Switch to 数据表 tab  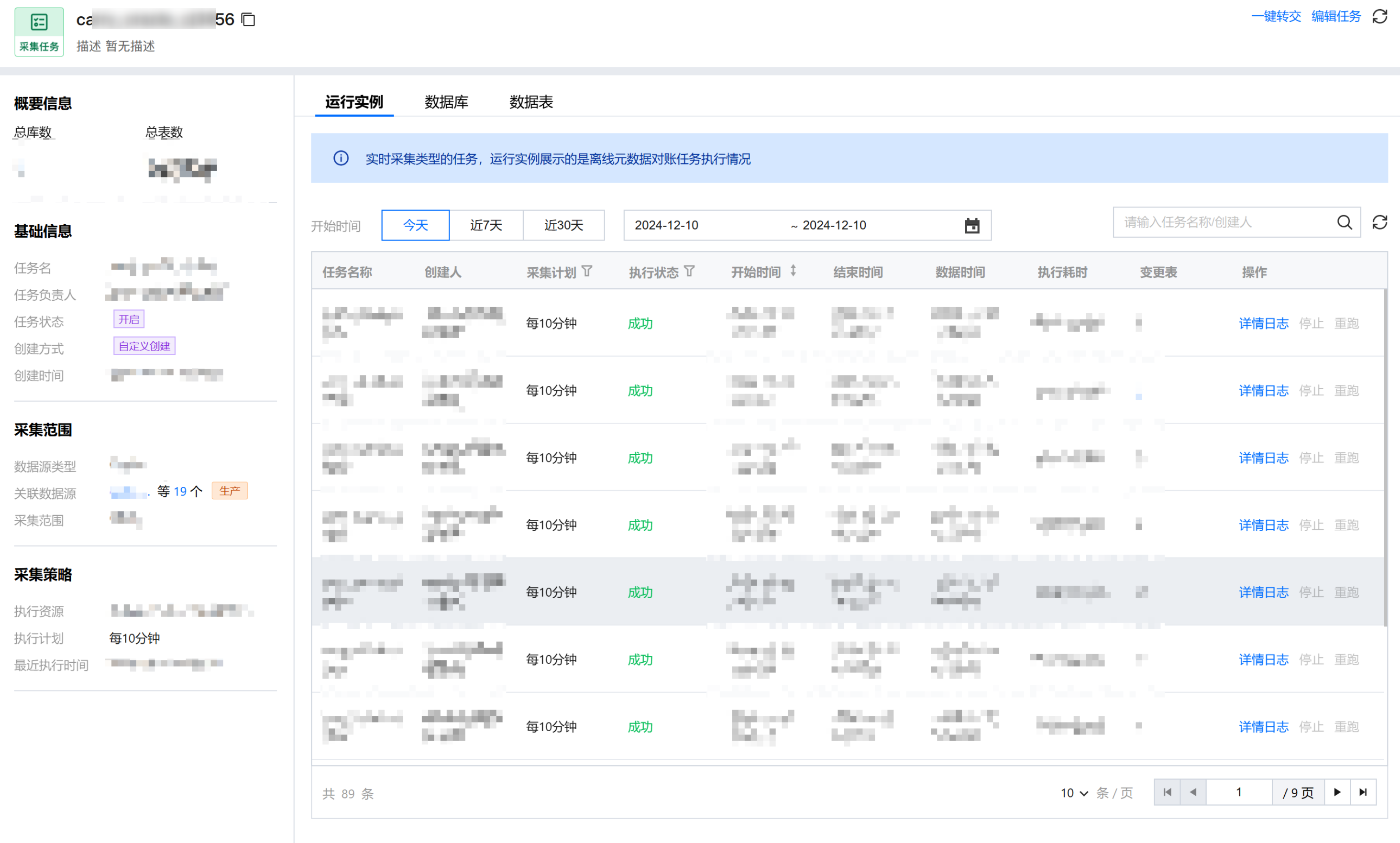531,102
